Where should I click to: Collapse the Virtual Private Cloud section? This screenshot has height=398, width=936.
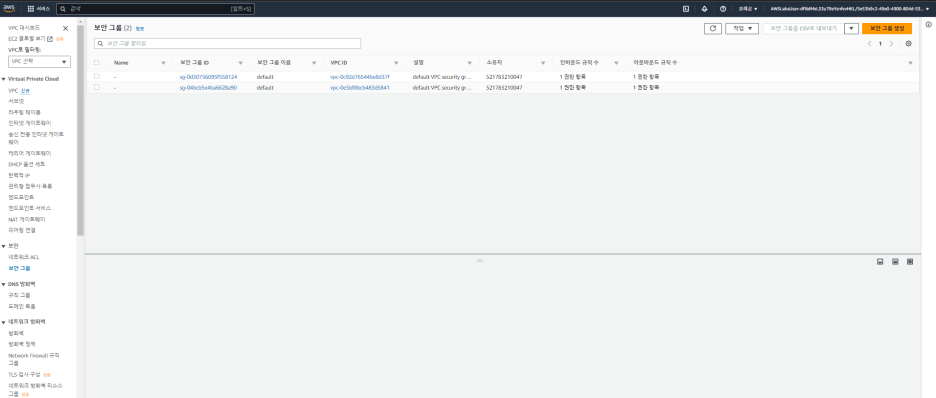click(4, 79)
